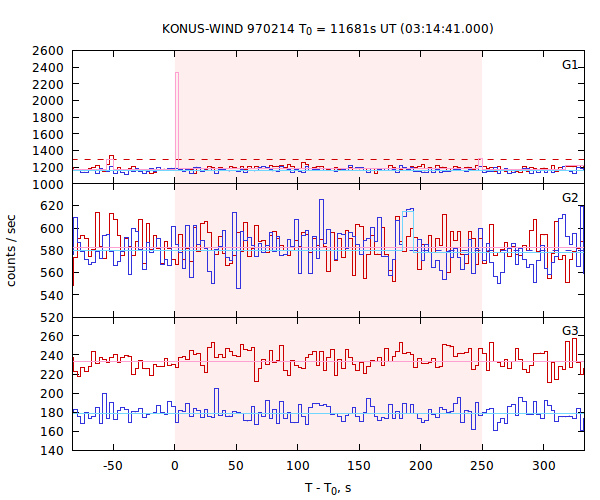This screenshot has height=500, width=600.
Task: Click the G1 y-axis value 2000
Action: coord(48,101)
